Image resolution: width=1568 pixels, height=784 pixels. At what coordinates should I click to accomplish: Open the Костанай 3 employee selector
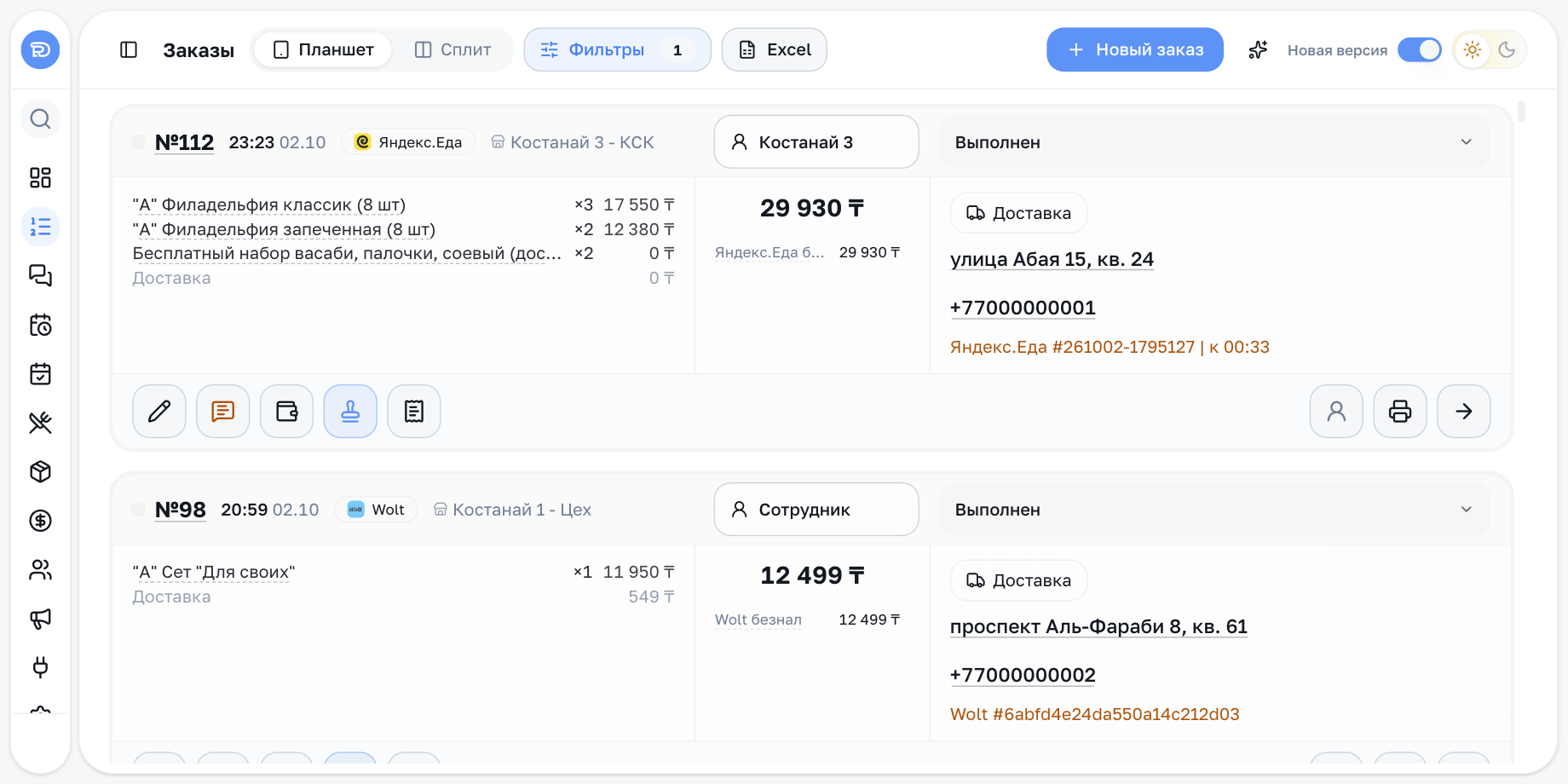click(816, 142)
